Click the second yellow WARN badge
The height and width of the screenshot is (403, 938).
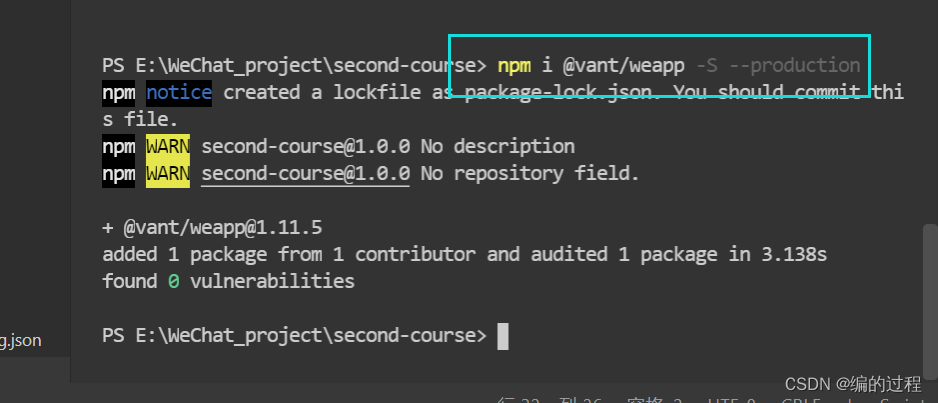(x=168, y=173)
